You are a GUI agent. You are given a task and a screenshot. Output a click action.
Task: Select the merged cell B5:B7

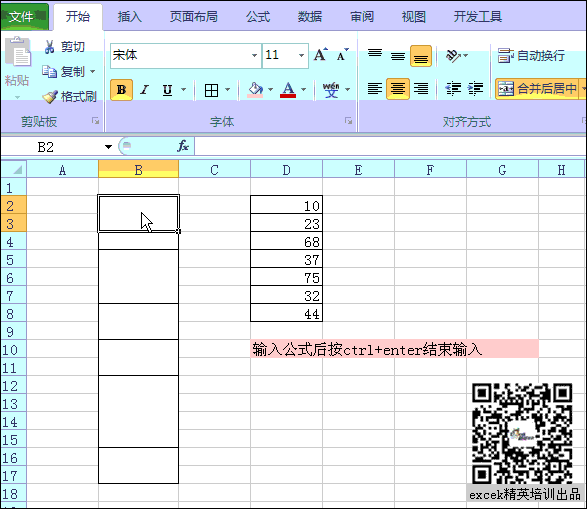pyautogui.click(x=139, y=277)
